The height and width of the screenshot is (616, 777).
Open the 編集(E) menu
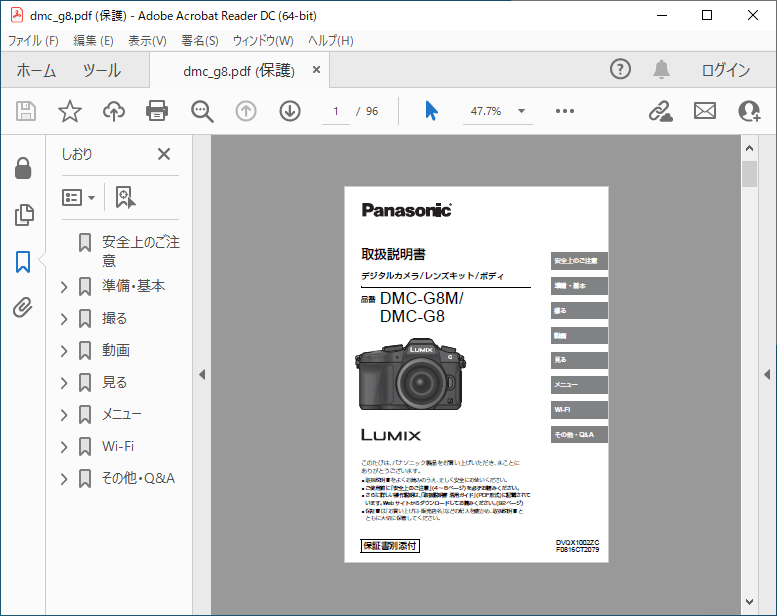93,41
